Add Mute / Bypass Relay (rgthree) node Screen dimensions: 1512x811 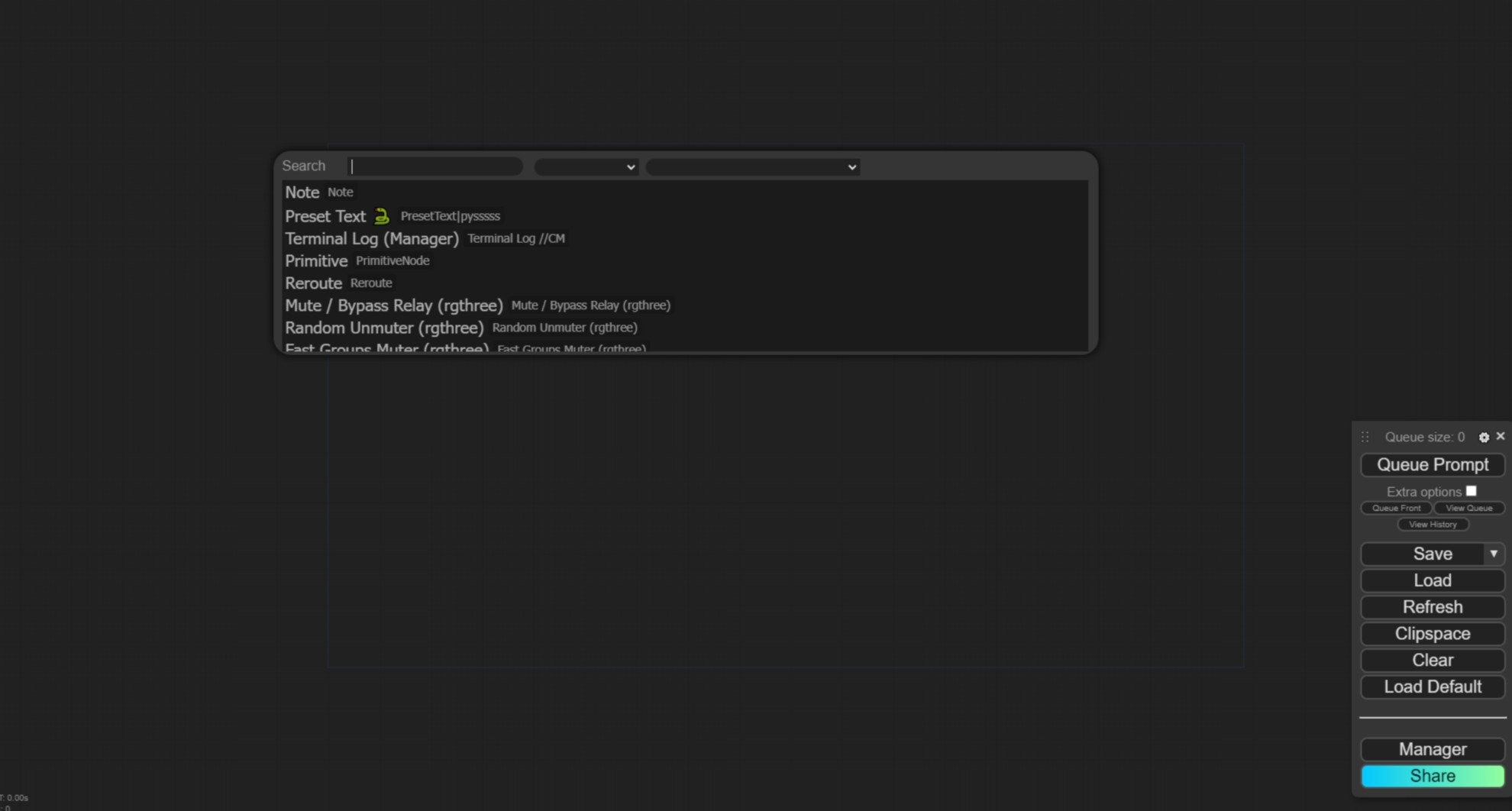pos(393,305)
